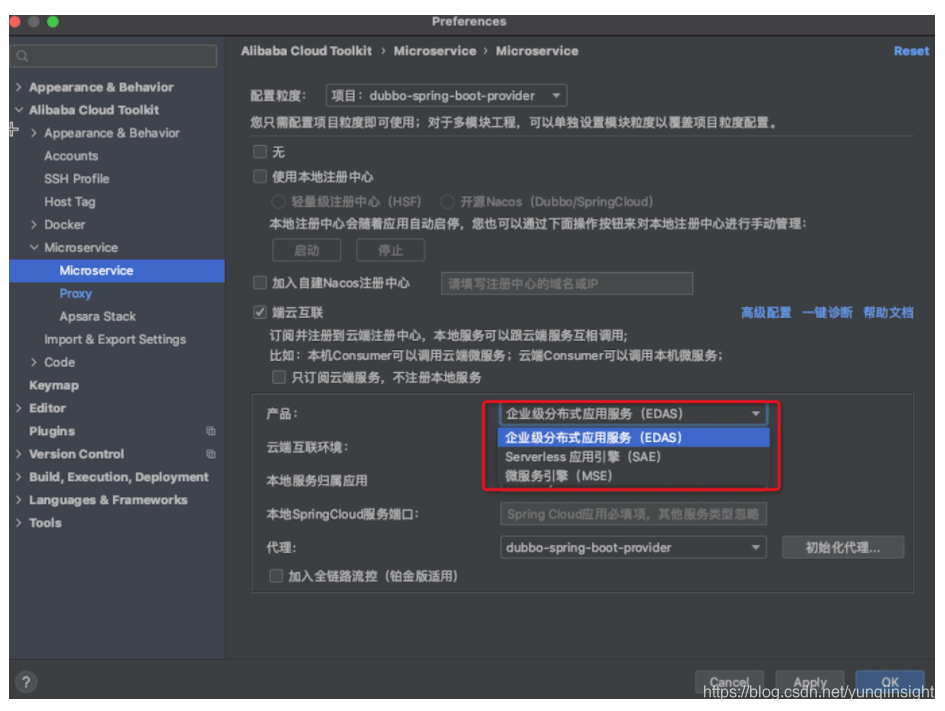The width and height of the screenshot is (945, 711).
Task: Open the Keymap settings
Action: point(54,385)
